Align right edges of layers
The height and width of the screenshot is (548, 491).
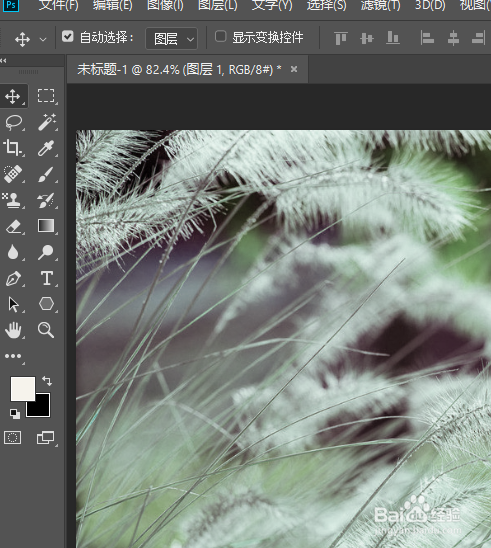(479, 38)
